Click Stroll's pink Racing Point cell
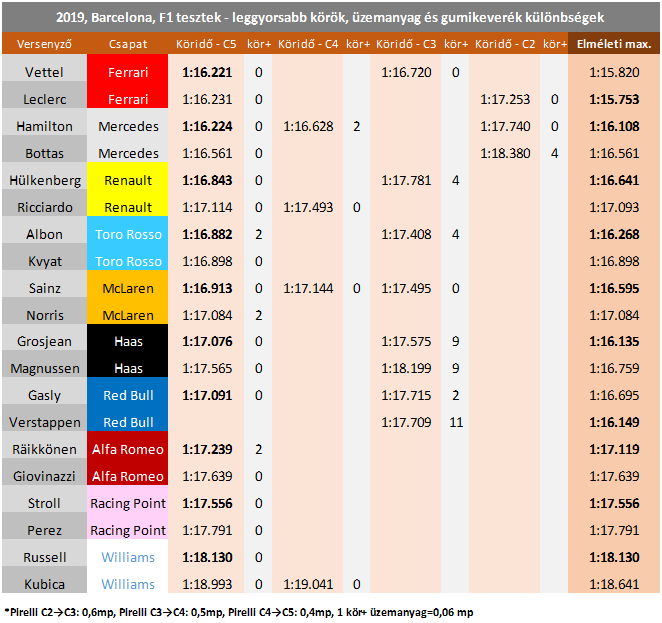This screenshot has height=623, width=662. click(x=128, y=498)
